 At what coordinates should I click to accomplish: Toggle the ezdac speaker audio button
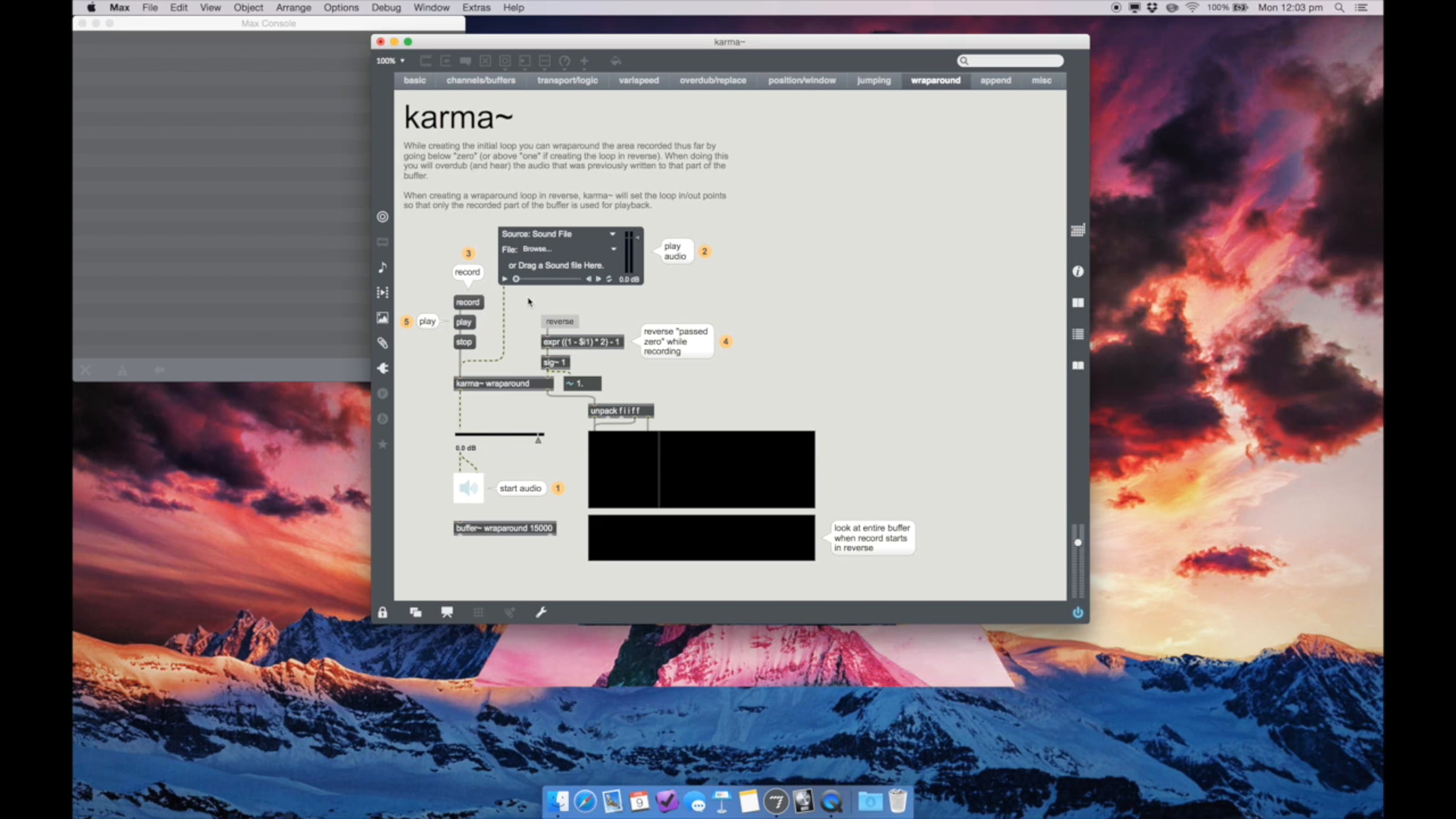coord(468,488)
